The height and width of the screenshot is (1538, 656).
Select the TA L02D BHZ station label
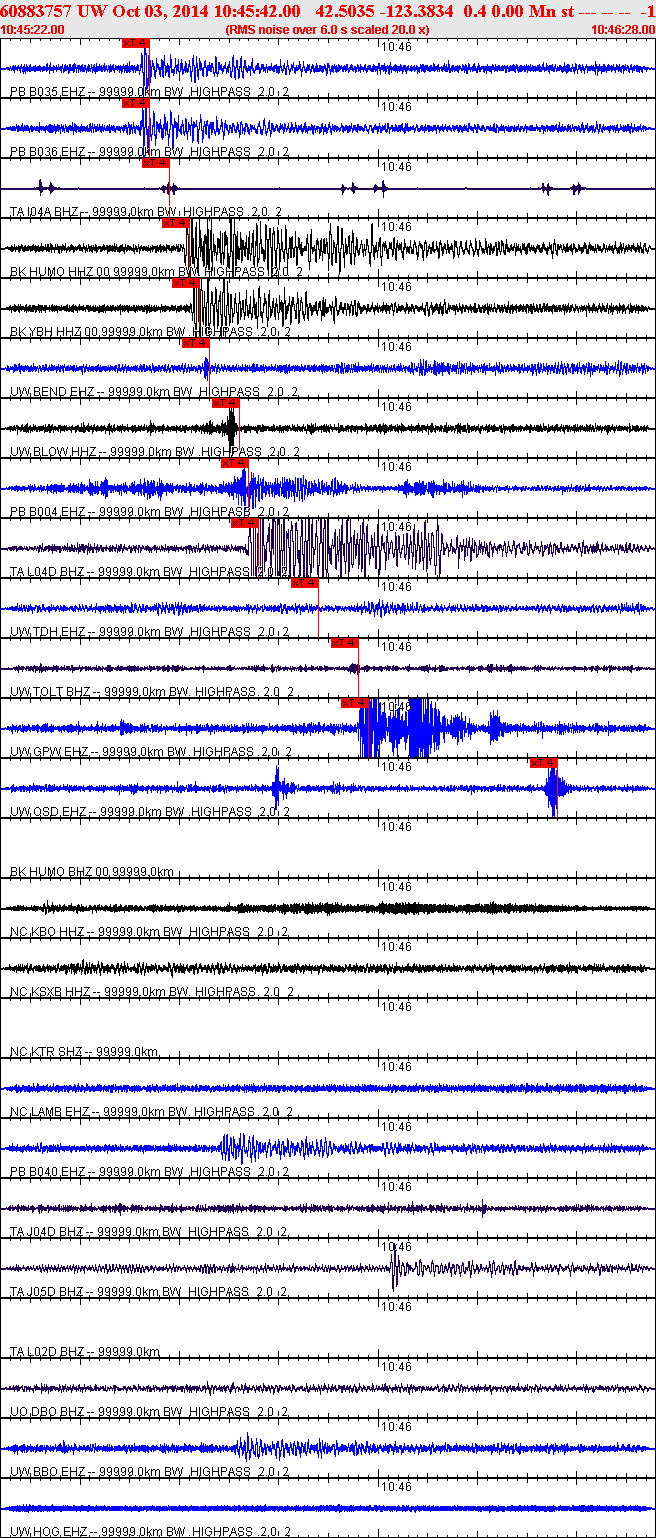84,1352
